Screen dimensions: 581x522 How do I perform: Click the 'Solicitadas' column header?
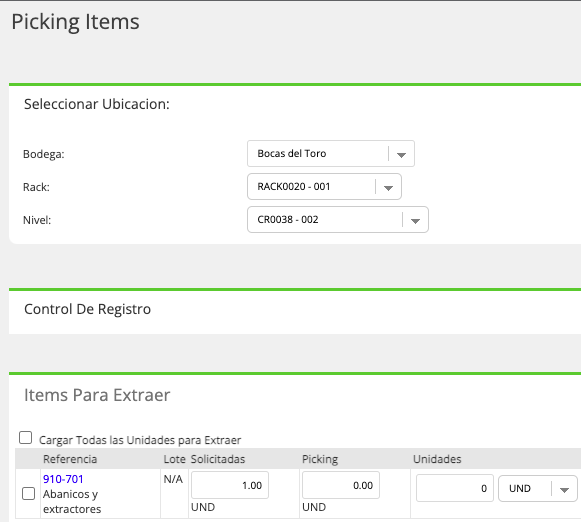pos(218,459)
